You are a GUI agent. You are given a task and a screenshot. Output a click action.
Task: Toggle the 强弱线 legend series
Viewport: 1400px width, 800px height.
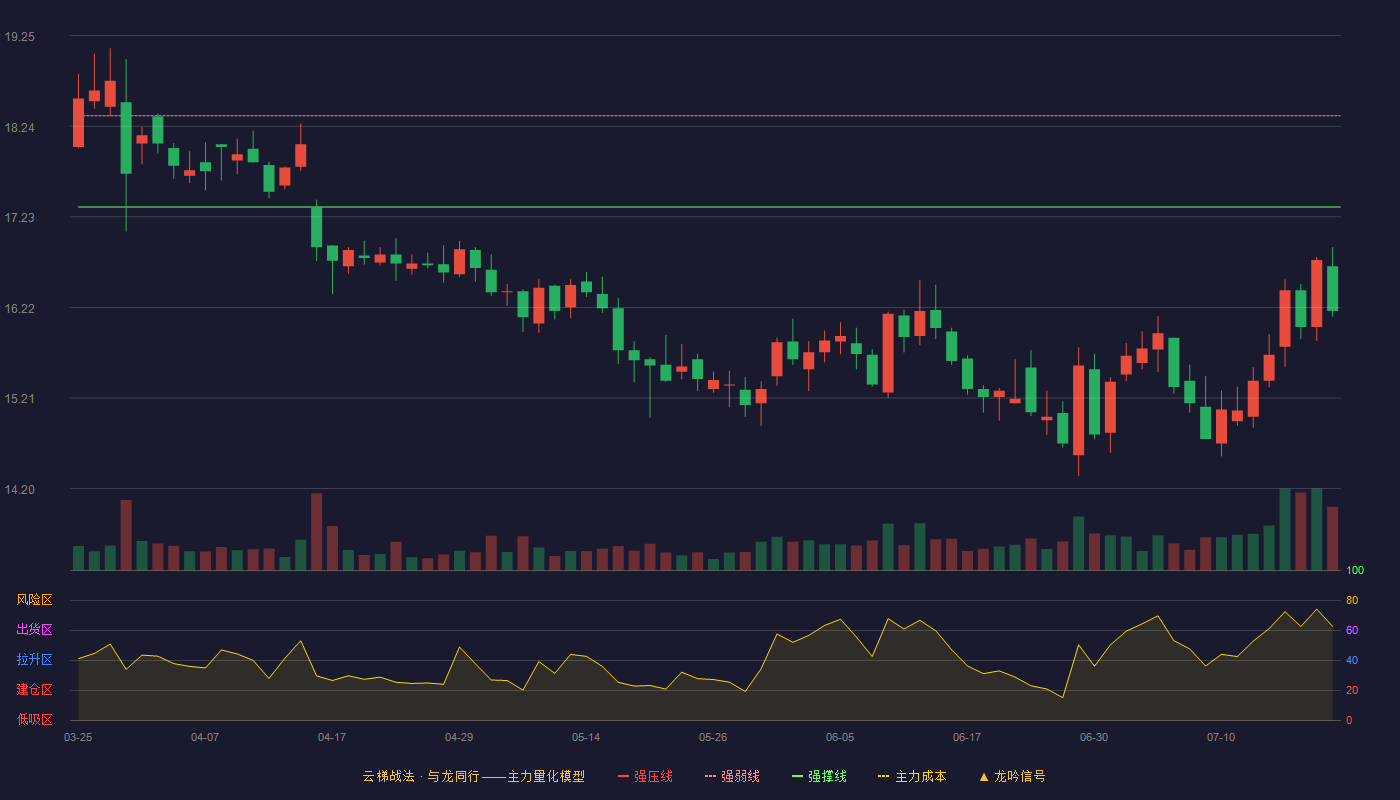(732, 776)
